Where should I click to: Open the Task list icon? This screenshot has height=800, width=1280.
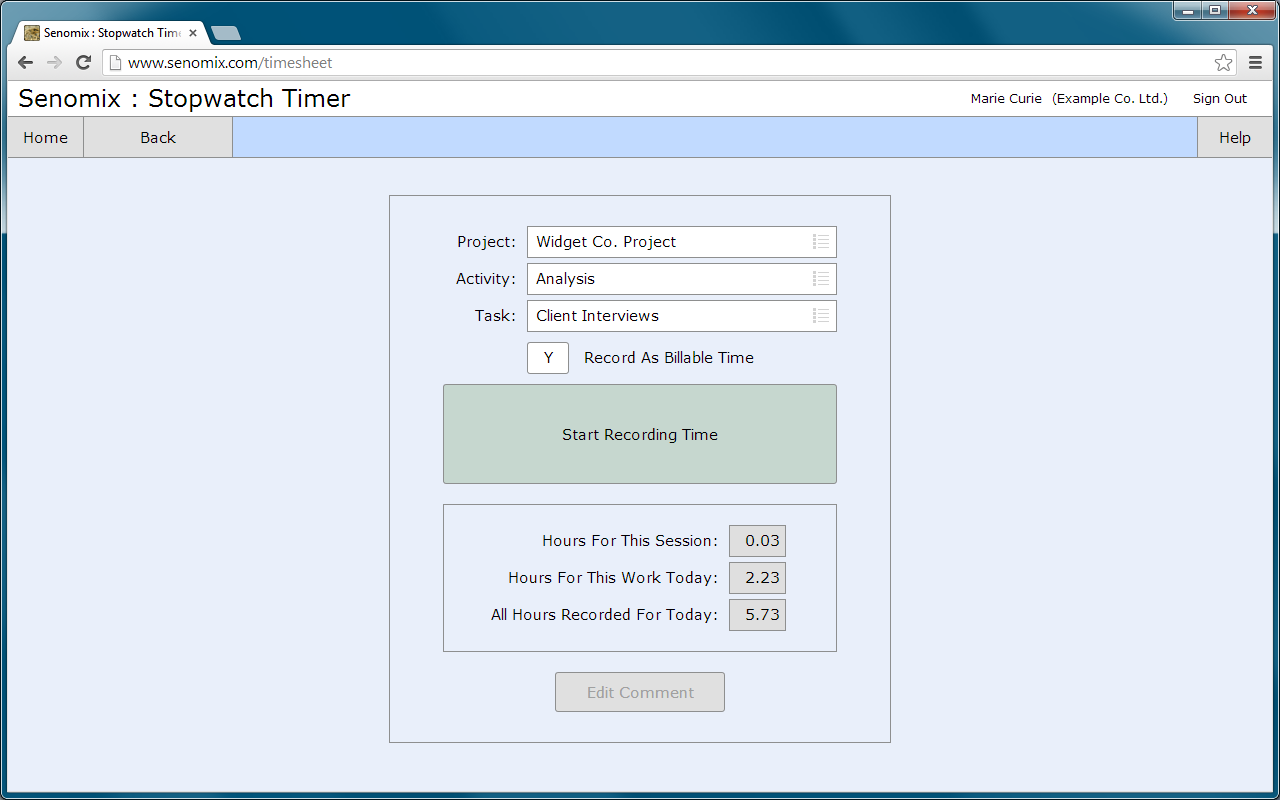click(821, 316)
